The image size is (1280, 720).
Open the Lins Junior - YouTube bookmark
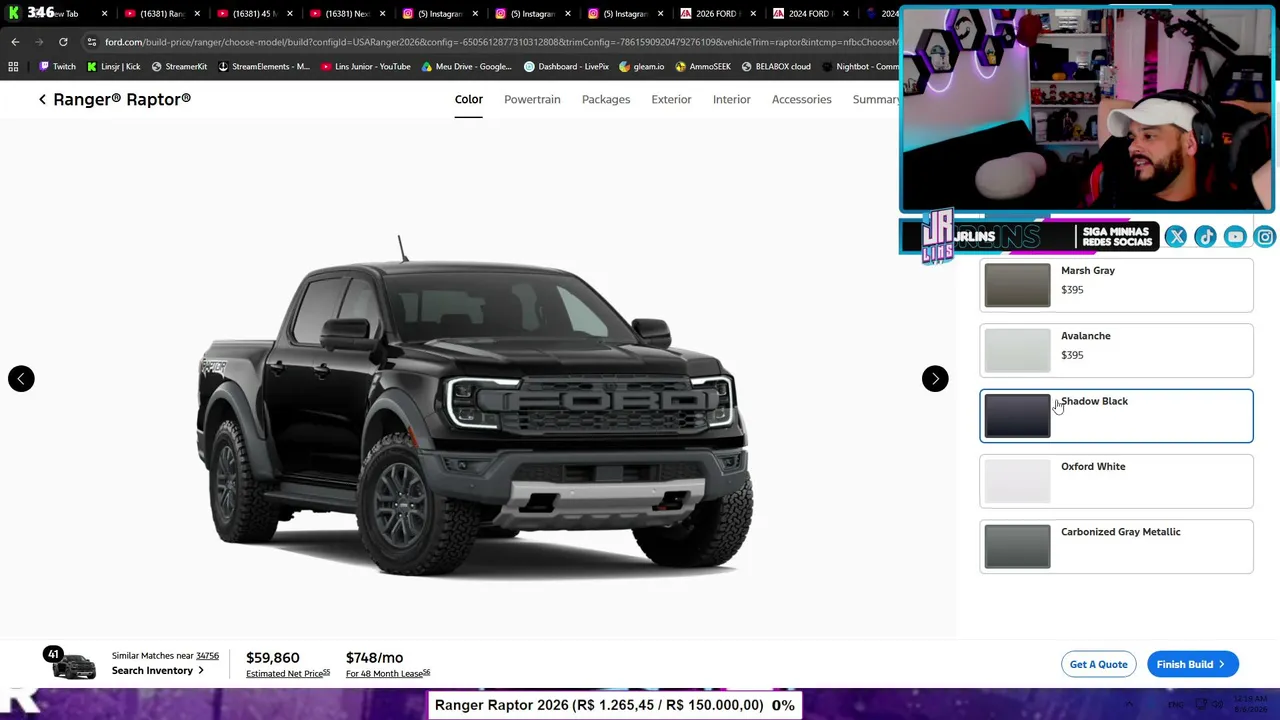[x=366, y=67]
